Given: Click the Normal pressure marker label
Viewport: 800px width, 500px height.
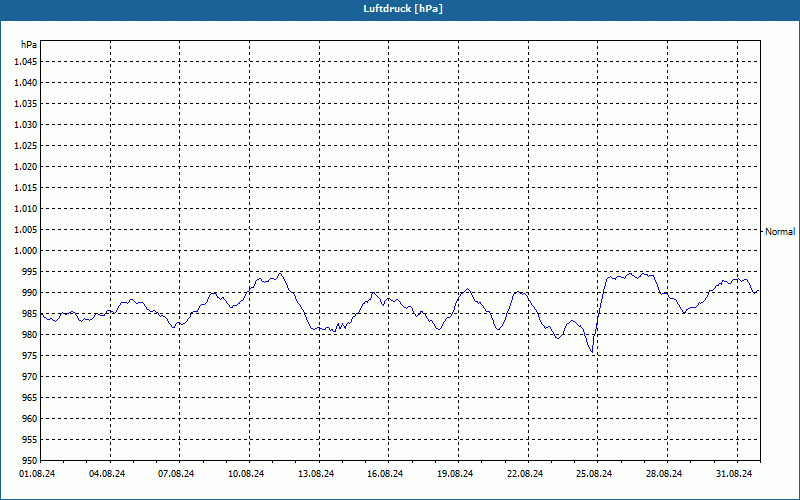Looking at the screenshot, I should coord(780,232).
